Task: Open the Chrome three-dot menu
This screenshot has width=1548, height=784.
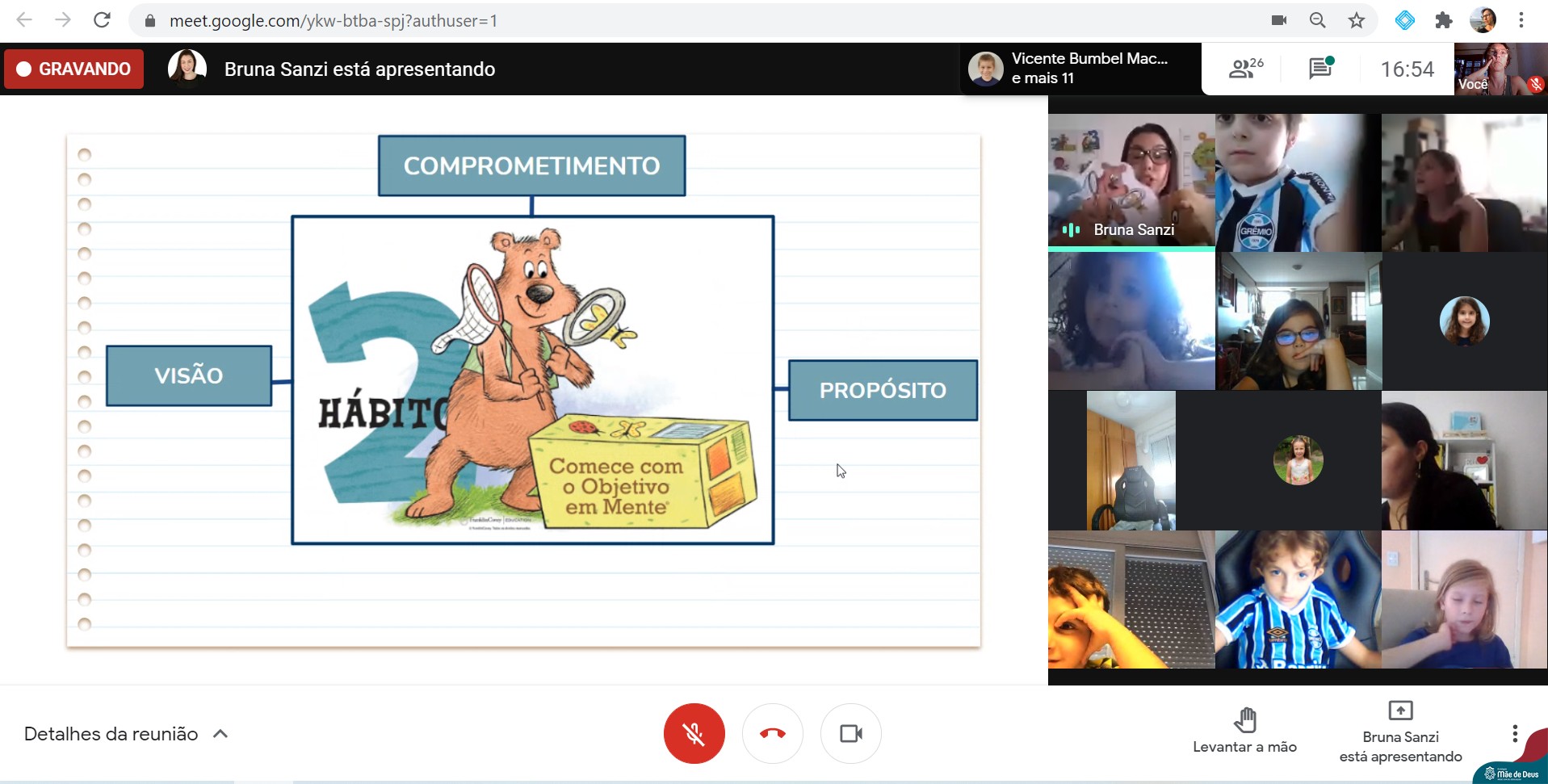Action: click(x=1521, y=20)
